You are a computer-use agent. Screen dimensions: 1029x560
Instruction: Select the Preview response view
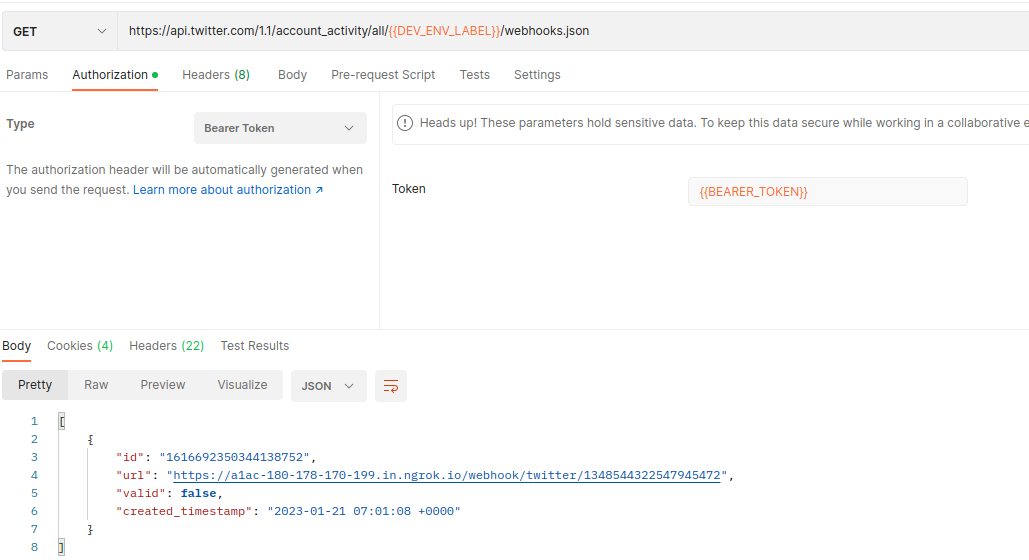163,385
